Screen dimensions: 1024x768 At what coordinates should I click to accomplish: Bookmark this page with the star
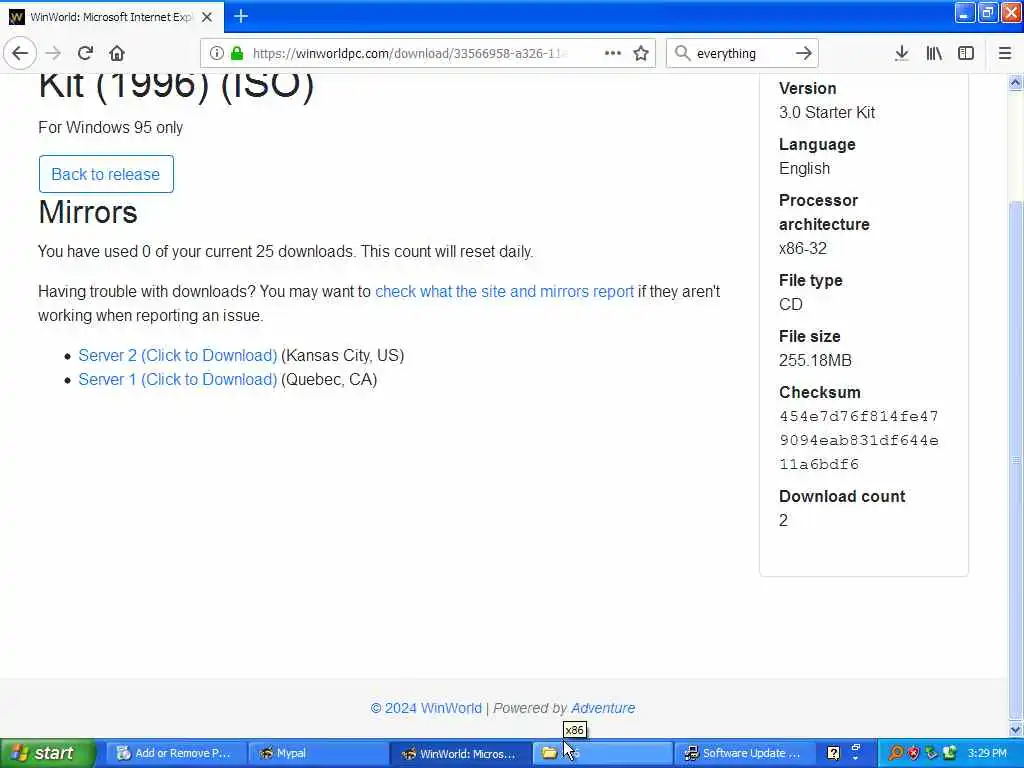pyautogui.click(x=641, y=53)
